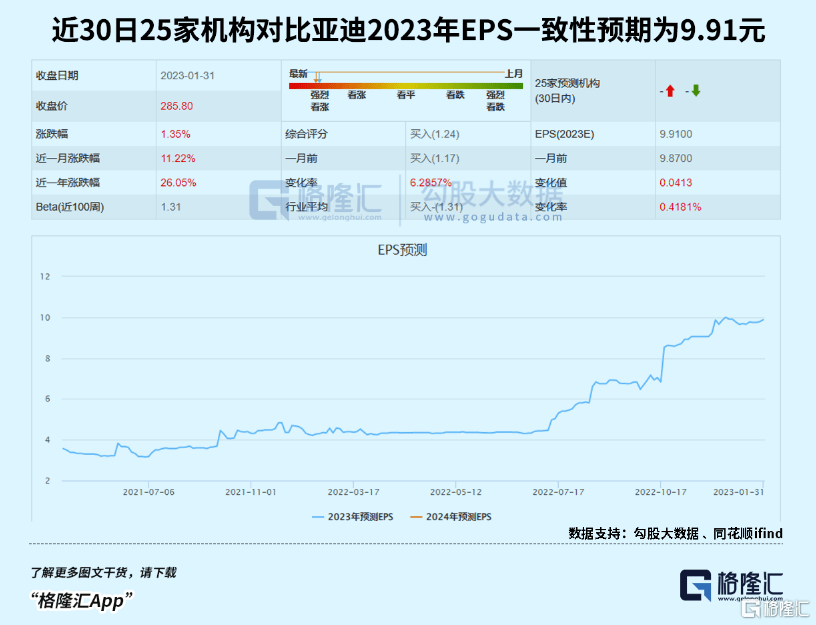Select the 收盘日期 label
816x625 pixels.
[x=57, y=75]
